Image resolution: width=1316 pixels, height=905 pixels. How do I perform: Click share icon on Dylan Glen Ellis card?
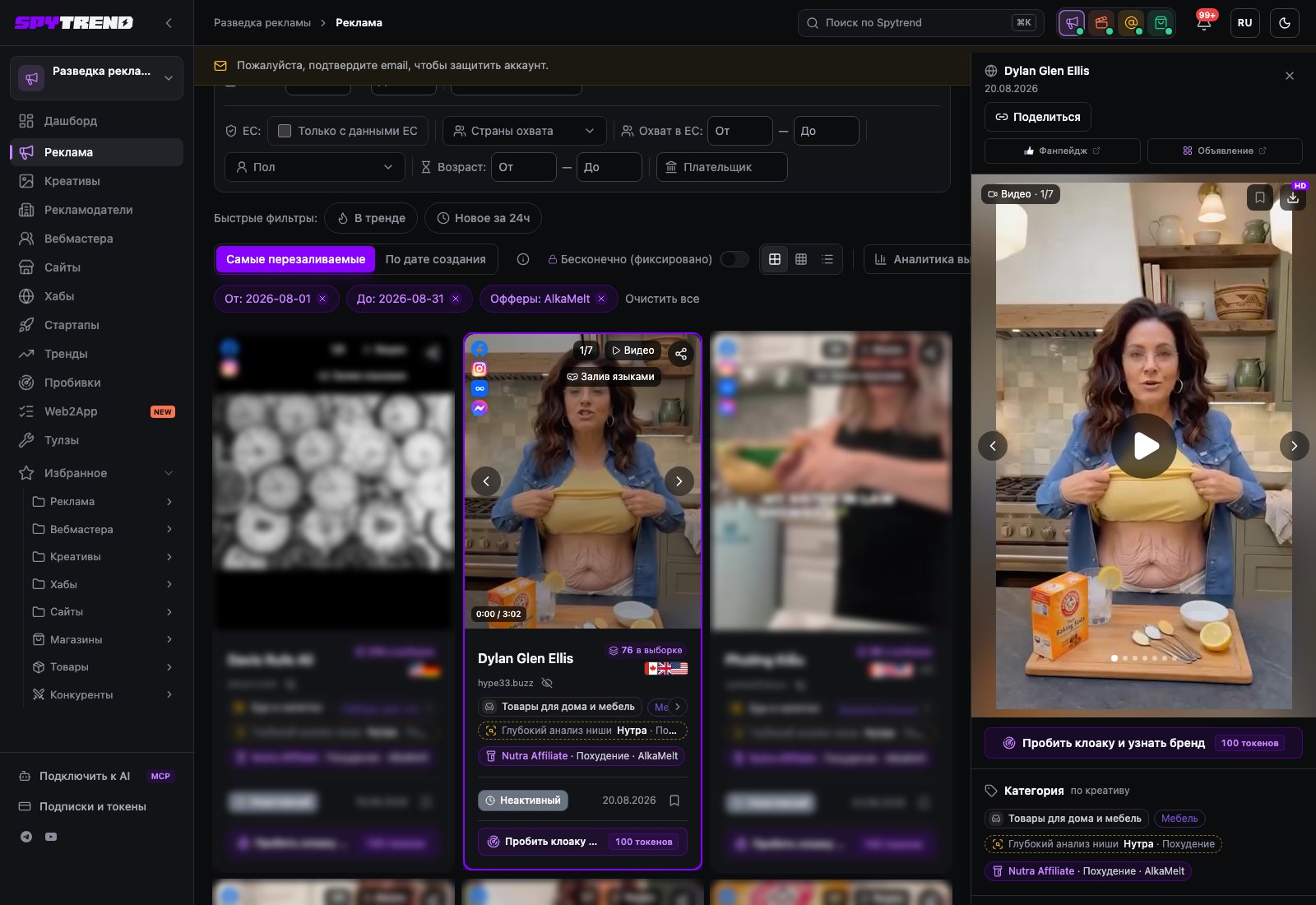pos(681,354)
